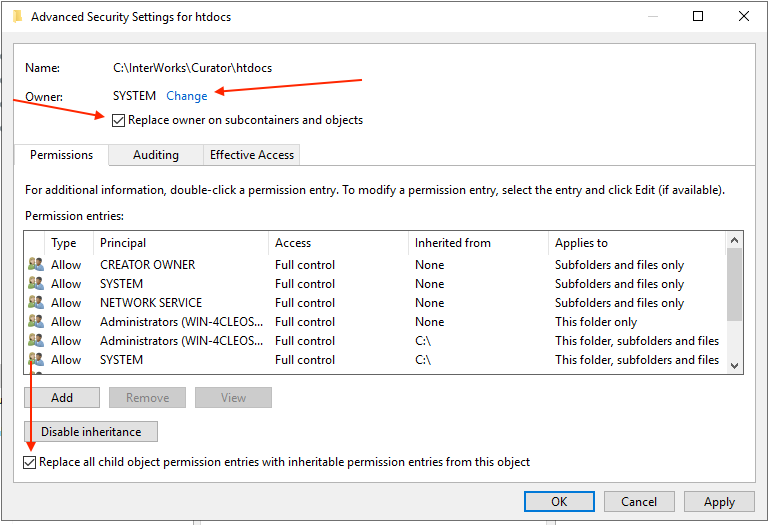Click the View button
This screenshot has width=769, height=525.
233,397
